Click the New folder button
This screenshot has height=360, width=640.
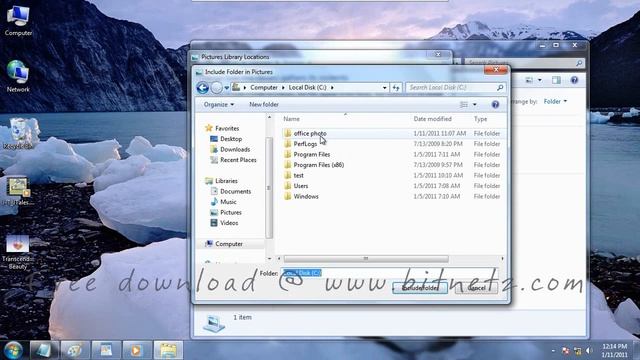(x=264, y=104)
